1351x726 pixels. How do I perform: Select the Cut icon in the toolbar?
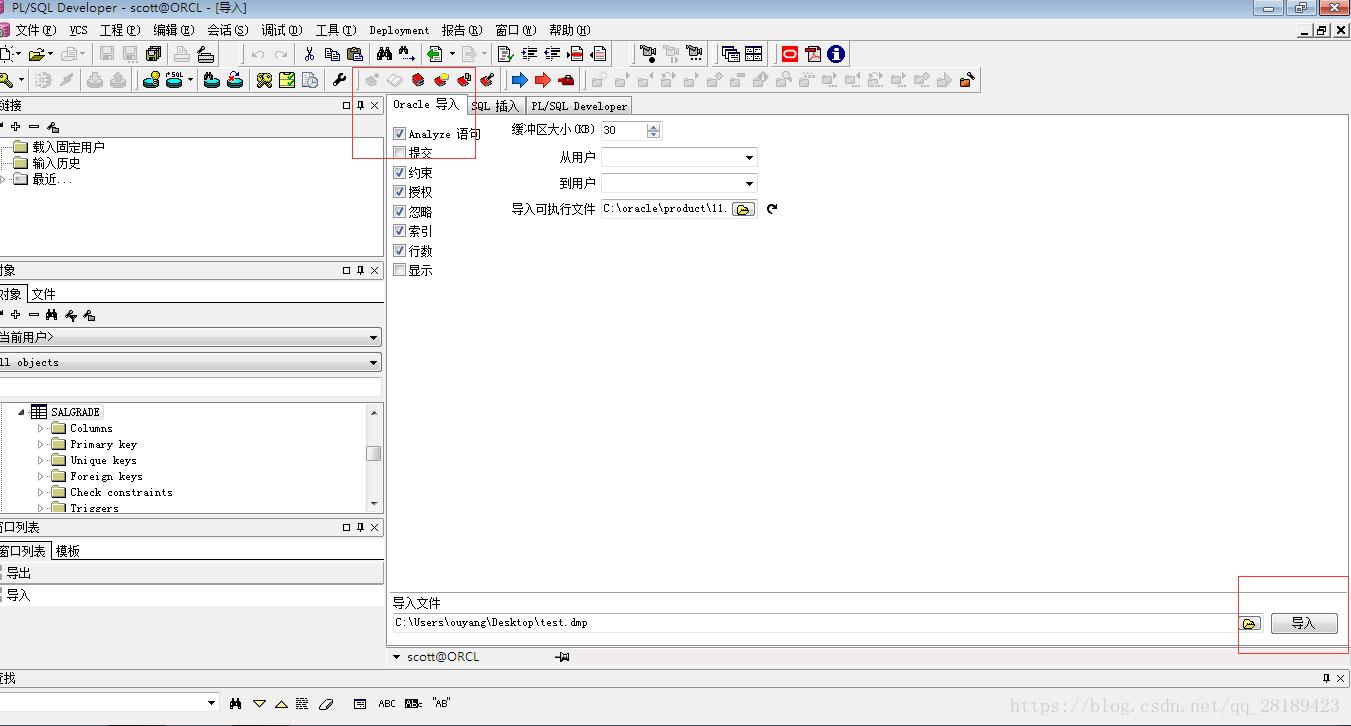pos(309,53)
